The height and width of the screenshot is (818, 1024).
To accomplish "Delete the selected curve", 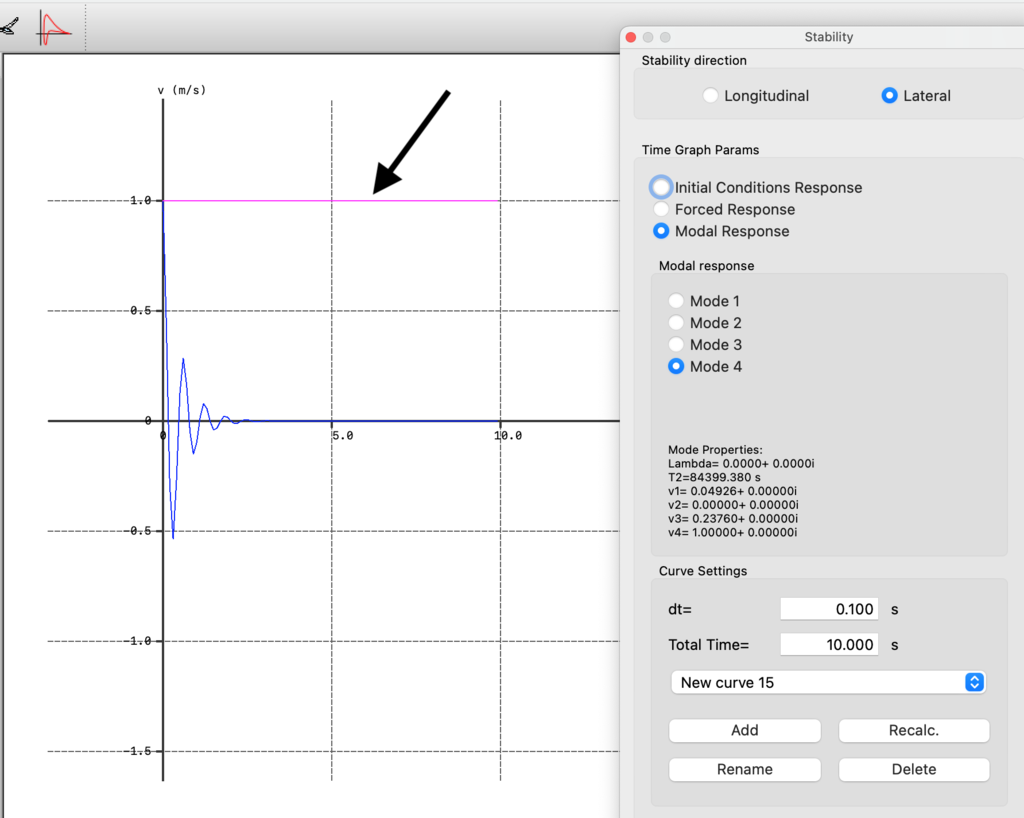I will click(x=913, y=769).
